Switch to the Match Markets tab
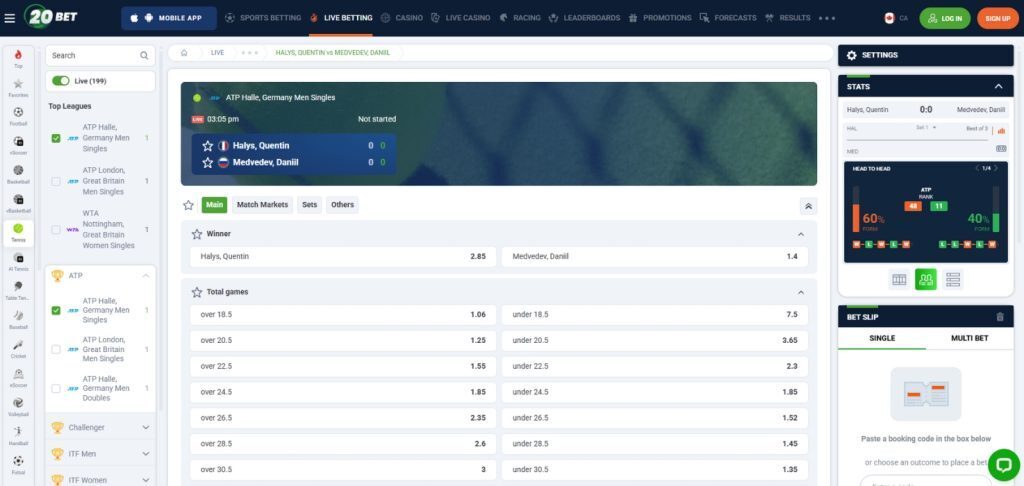 262,205
